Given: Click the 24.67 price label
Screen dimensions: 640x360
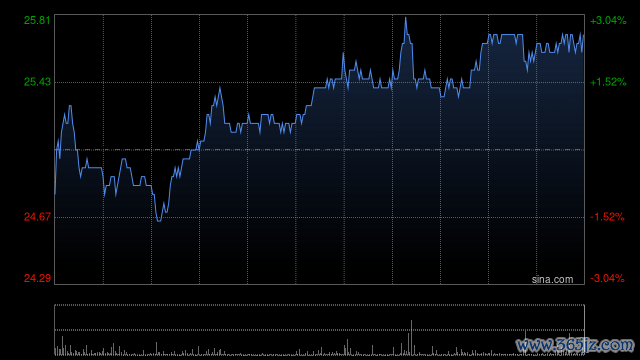Looking at the screenshot, I should 37,217.
